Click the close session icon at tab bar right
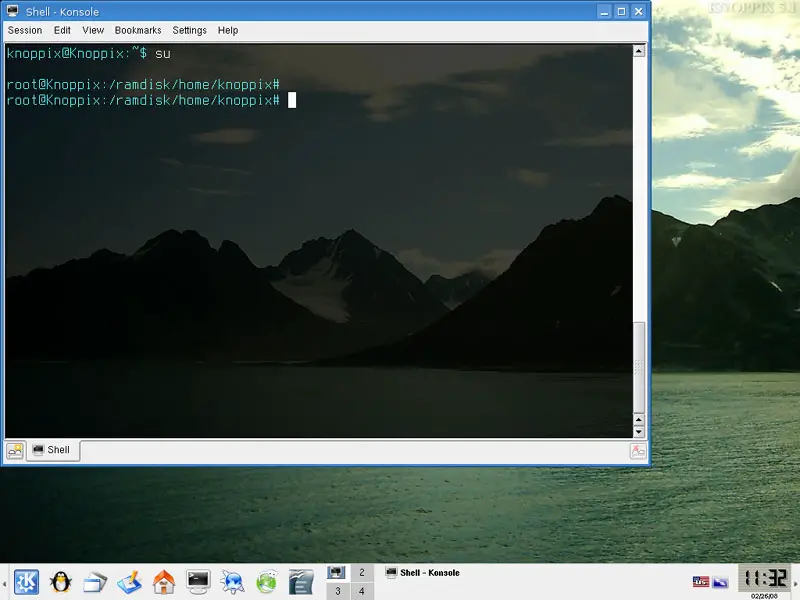Screen dimensions: 800x600 tap(637, 451)
